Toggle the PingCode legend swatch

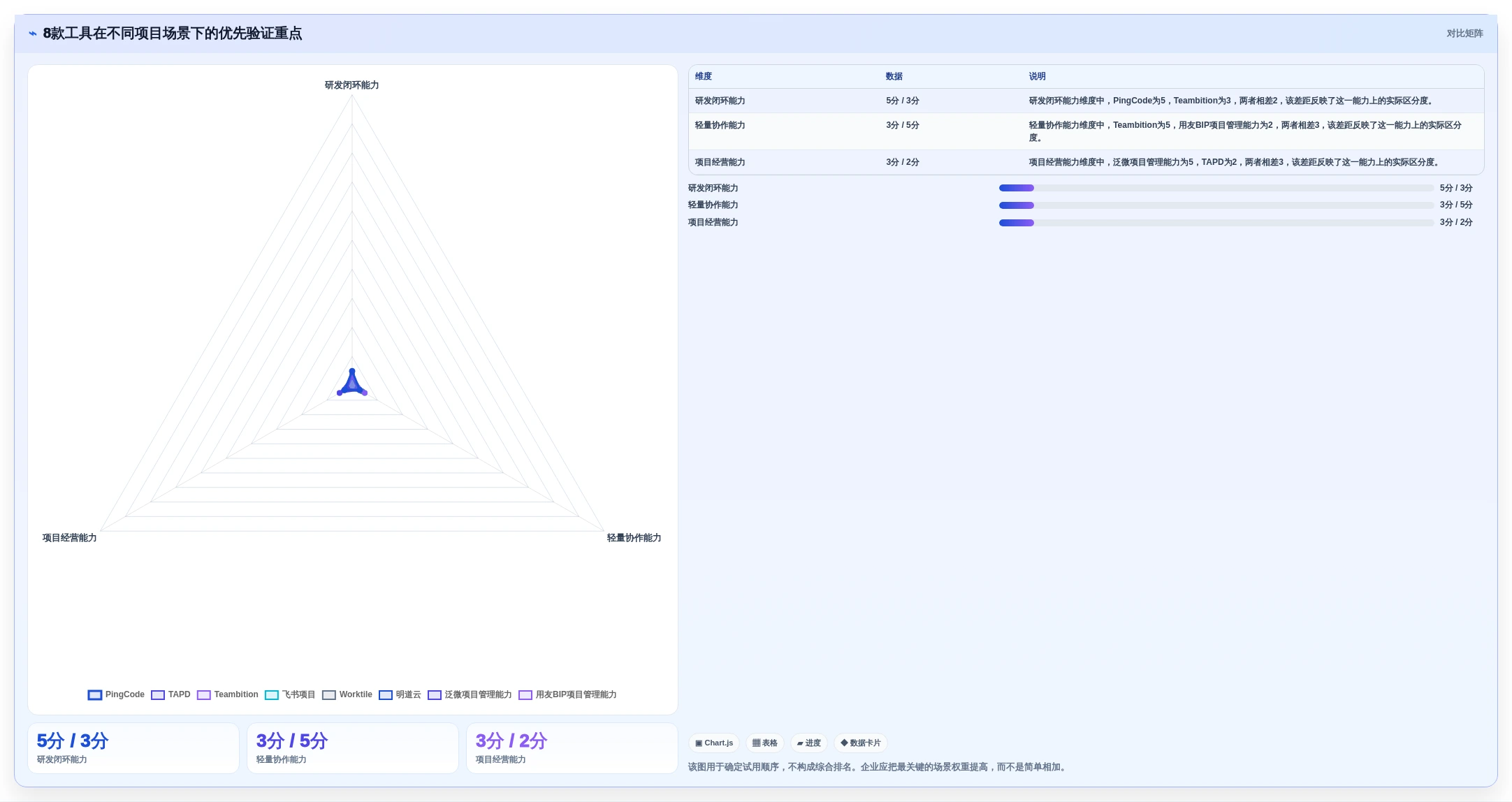tap(95, 694)
